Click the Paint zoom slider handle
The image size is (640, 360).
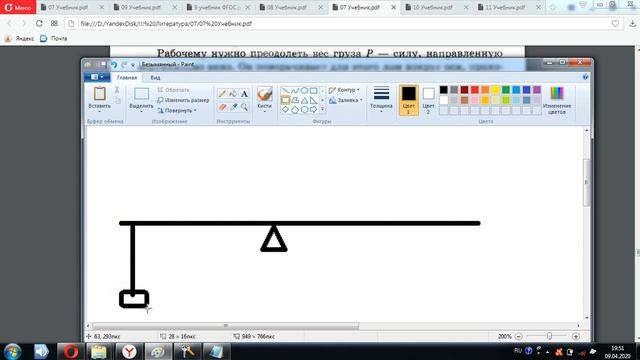click(x=549, y=336)
